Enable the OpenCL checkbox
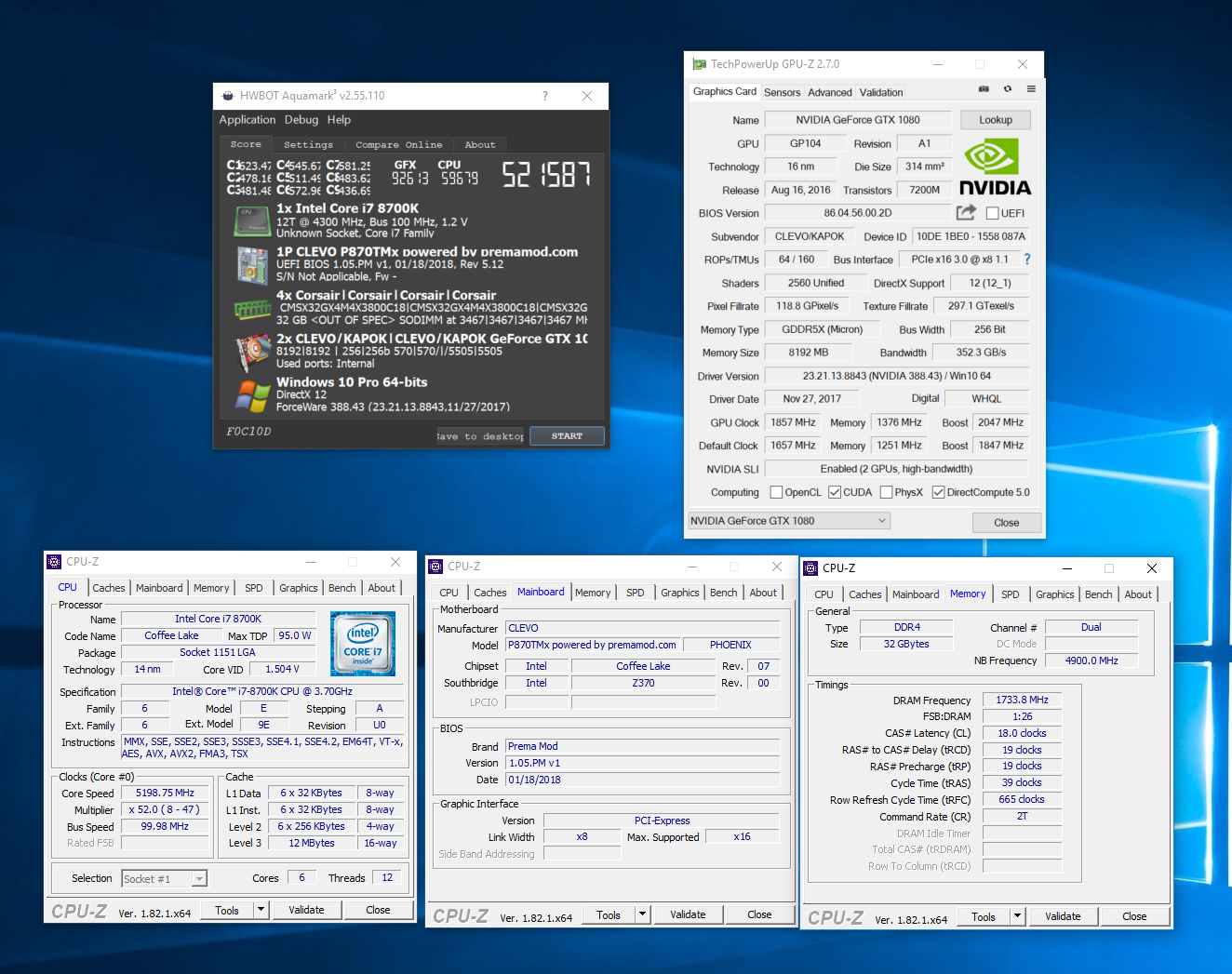Screen dimensions: 1232x974 pos(776,492)
